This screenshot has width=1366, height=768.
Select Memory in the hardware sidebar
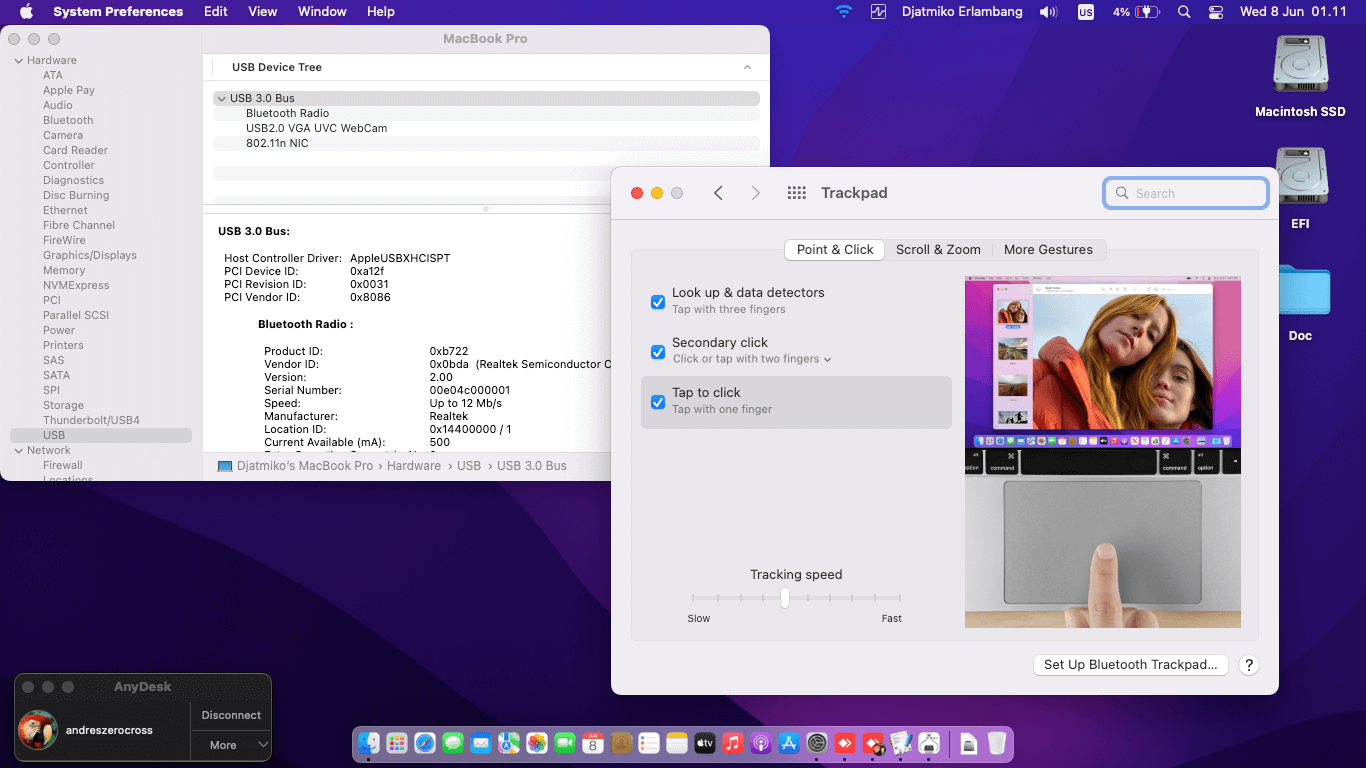pos(64,270)
